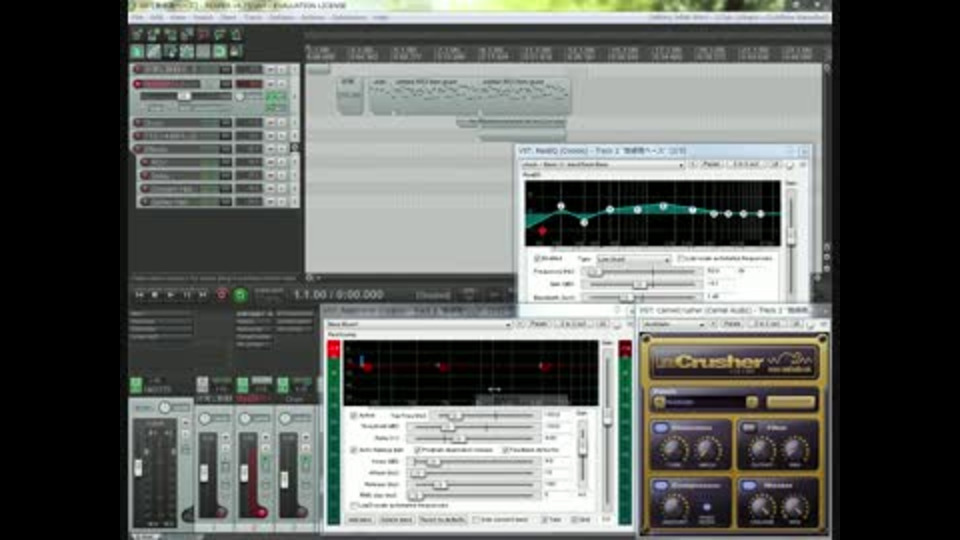Viewport: 960px width, 540px height.
Task: Select the long MIDI item in arrange view
Action: coord(470,97)
